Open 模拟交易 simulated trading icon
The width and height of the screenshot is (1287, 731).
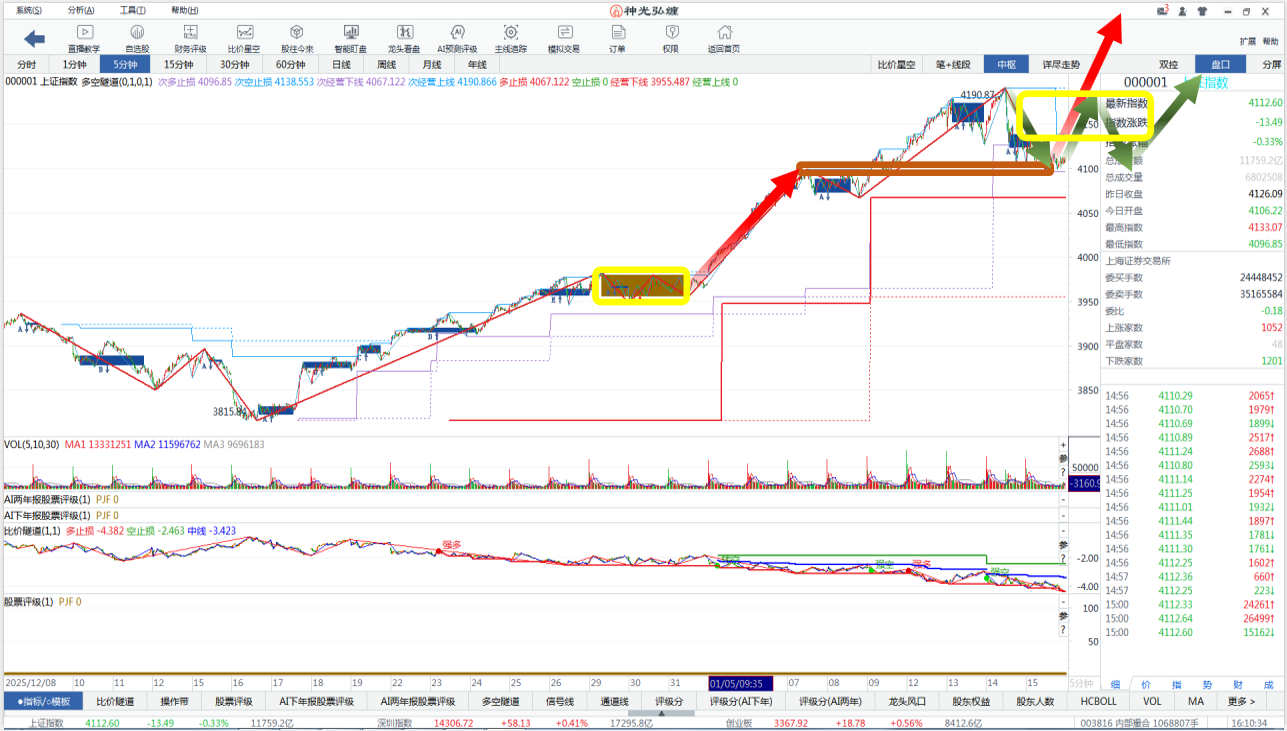pyautogui.click(x=564, y=38)
